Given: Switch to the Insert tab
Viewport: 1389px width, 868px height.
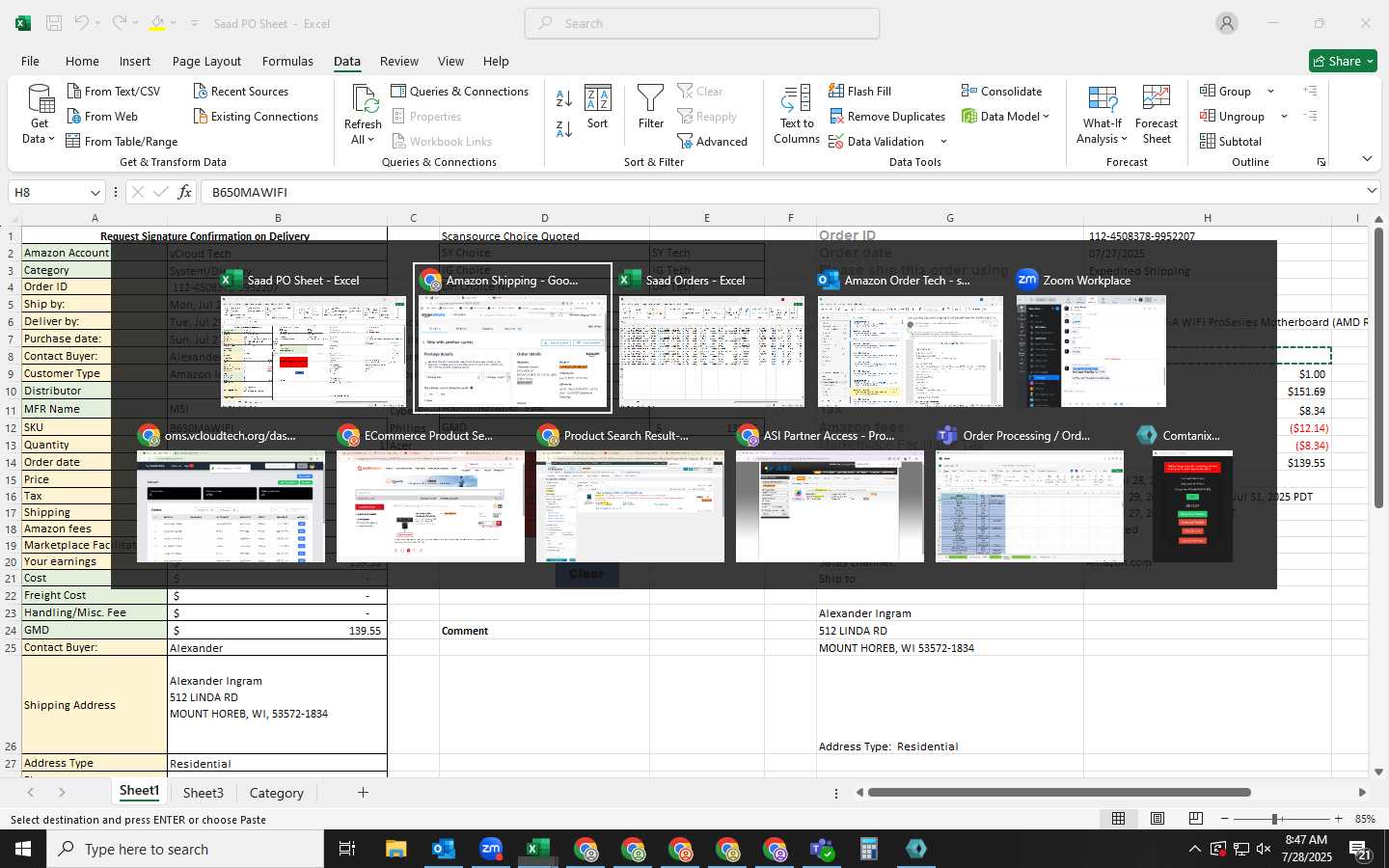Looking at the screenshot, I should (135, 61).
